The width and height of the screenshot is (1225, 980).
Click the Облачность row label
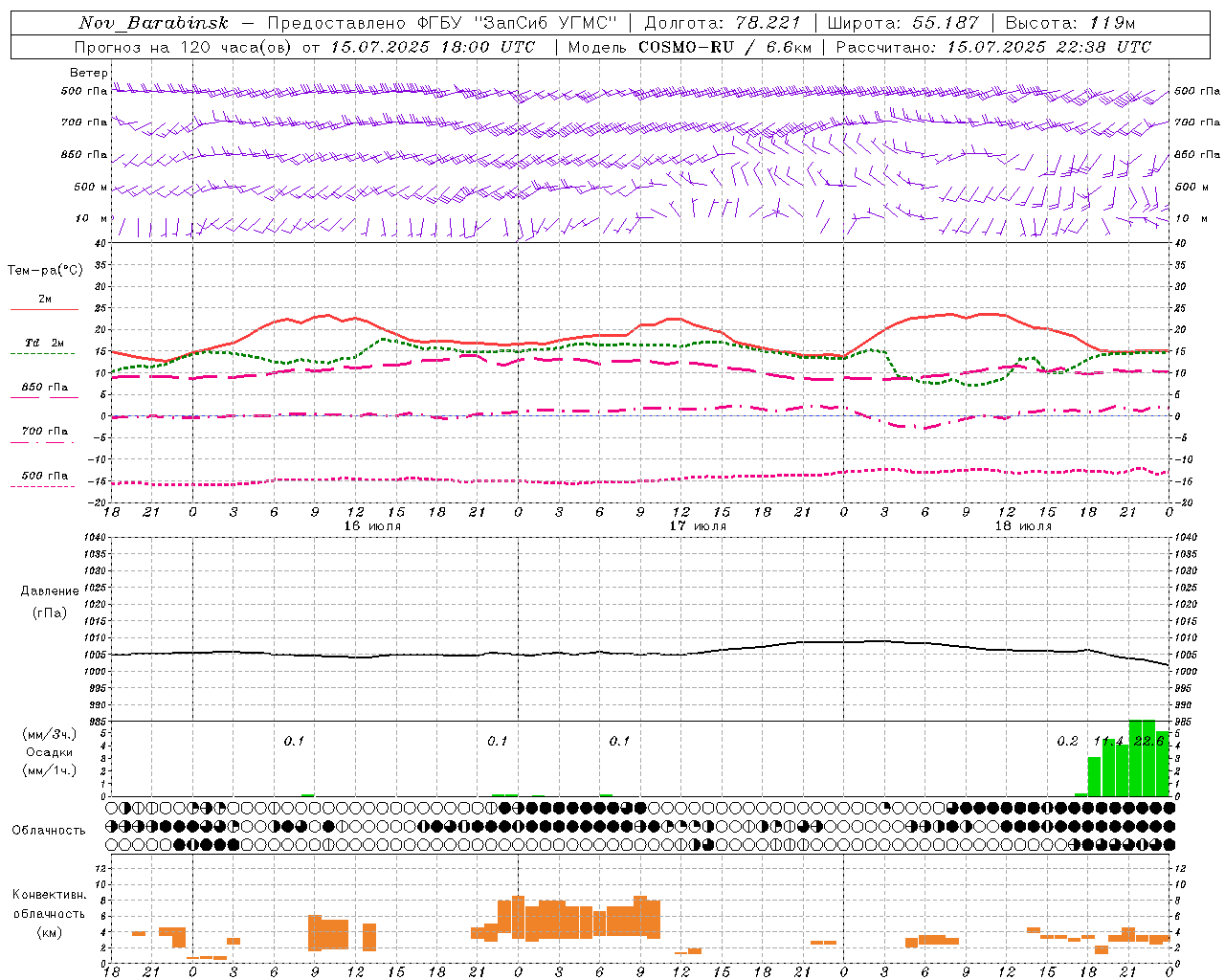click(49, 831)
